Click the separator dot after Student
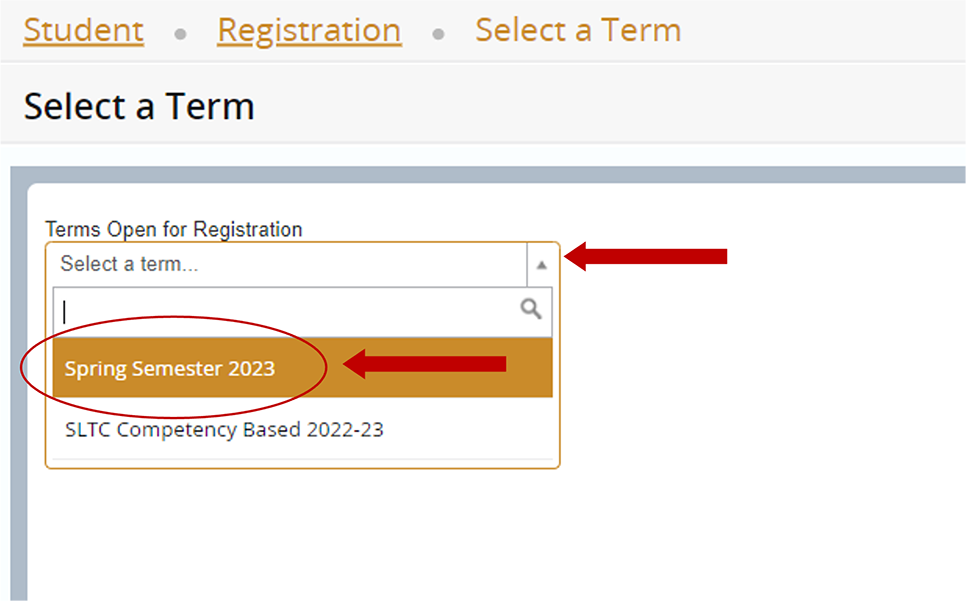Screen dimensions: 969x604 180,33
